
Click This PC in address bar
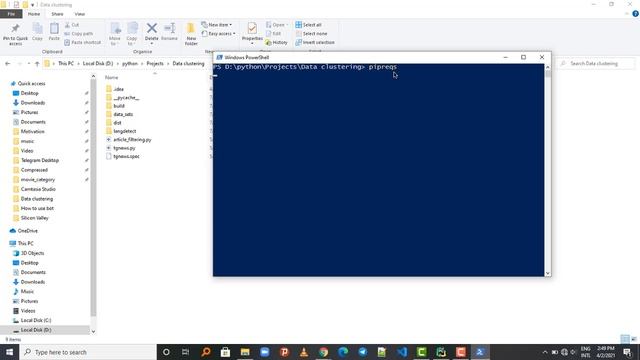tap(66, 64)
